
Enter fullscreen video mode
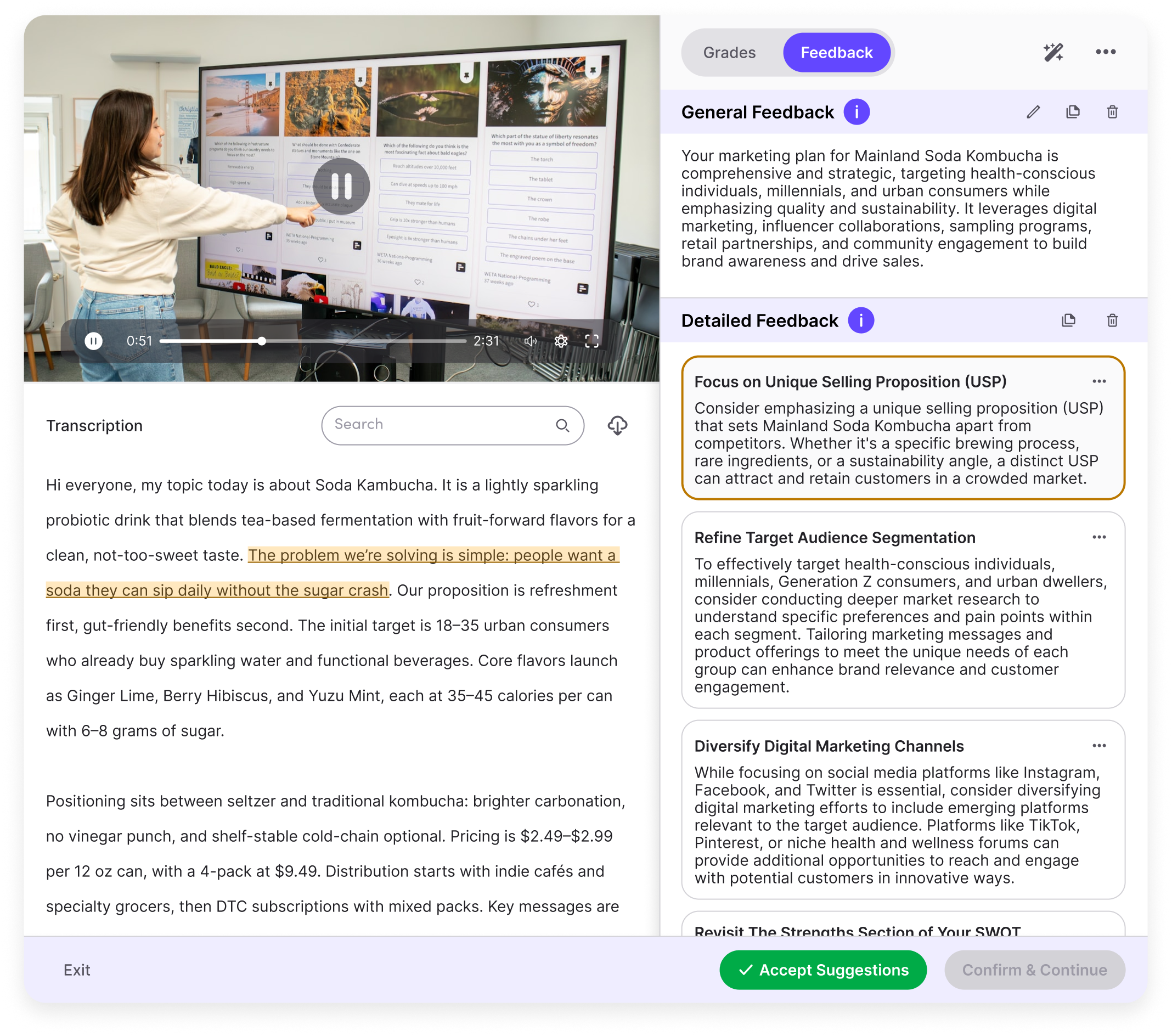coord(591,341)
